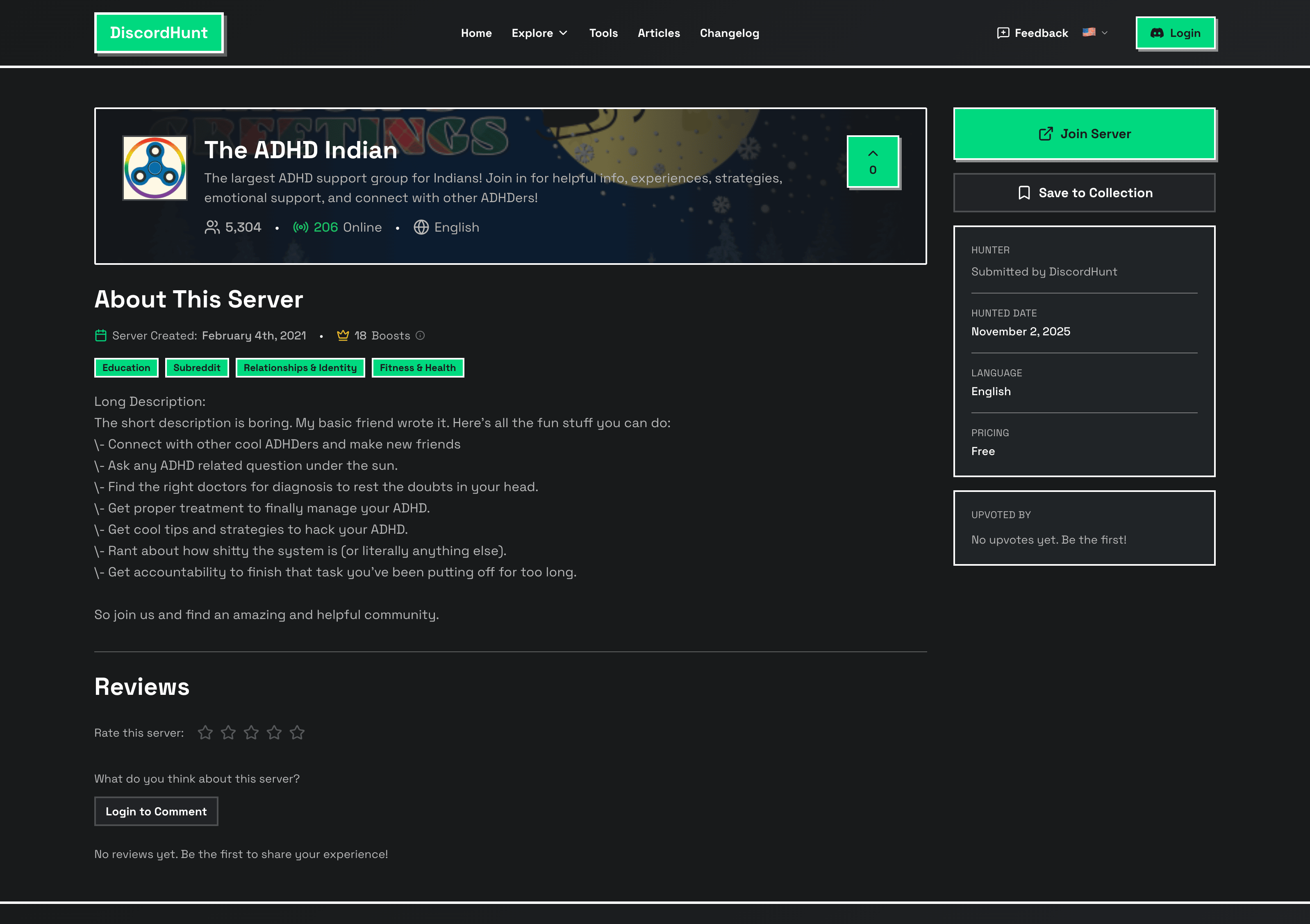This screenshot has width=1310, height=924.
Task: Select the Fitness & Health tag
Action: click(x=418, y=368)
